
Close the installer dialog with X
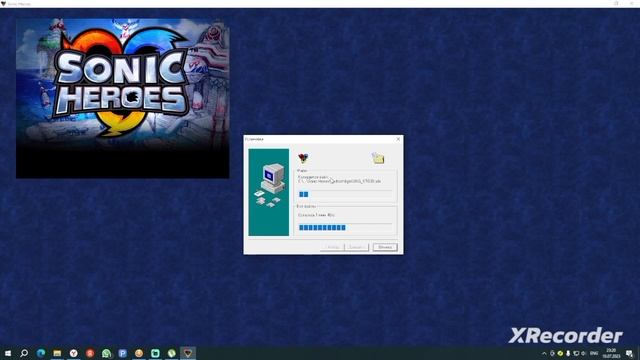click(398, 139)
